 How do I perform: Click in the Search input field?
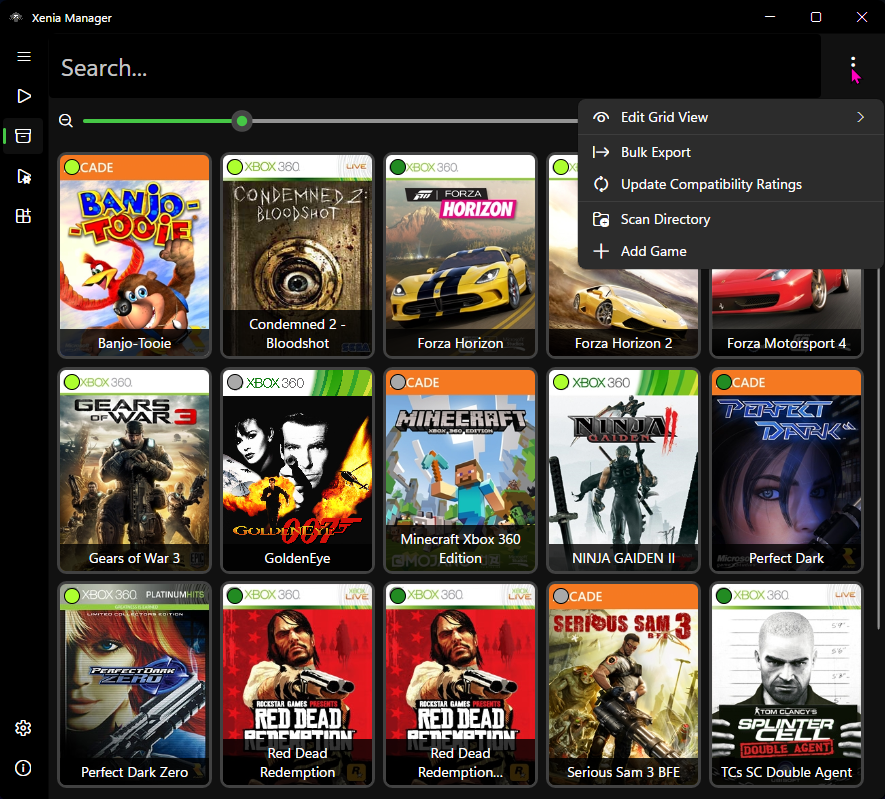435,68
